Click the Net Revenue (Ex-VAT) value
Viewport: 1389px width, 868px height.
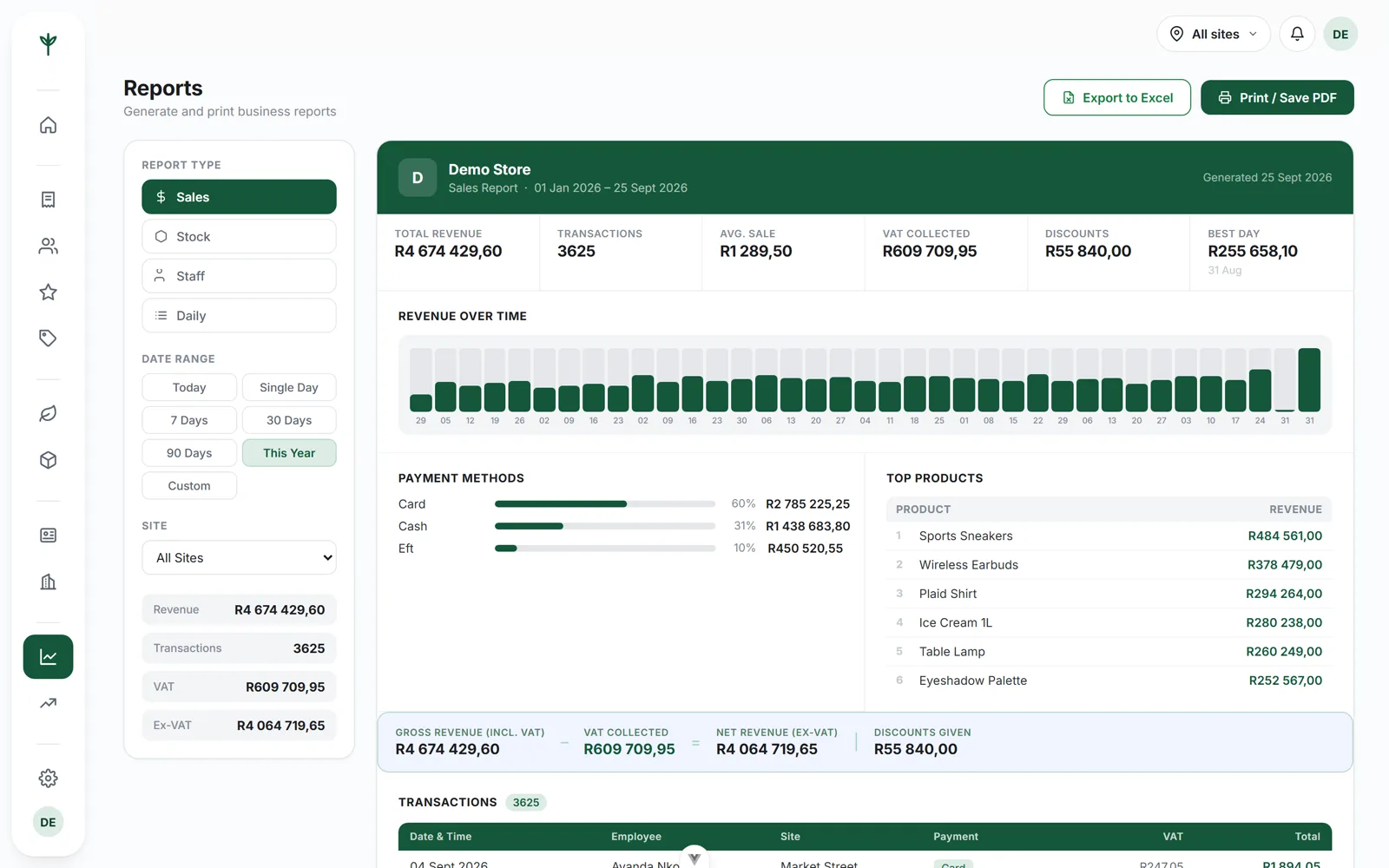click(767, 749)
